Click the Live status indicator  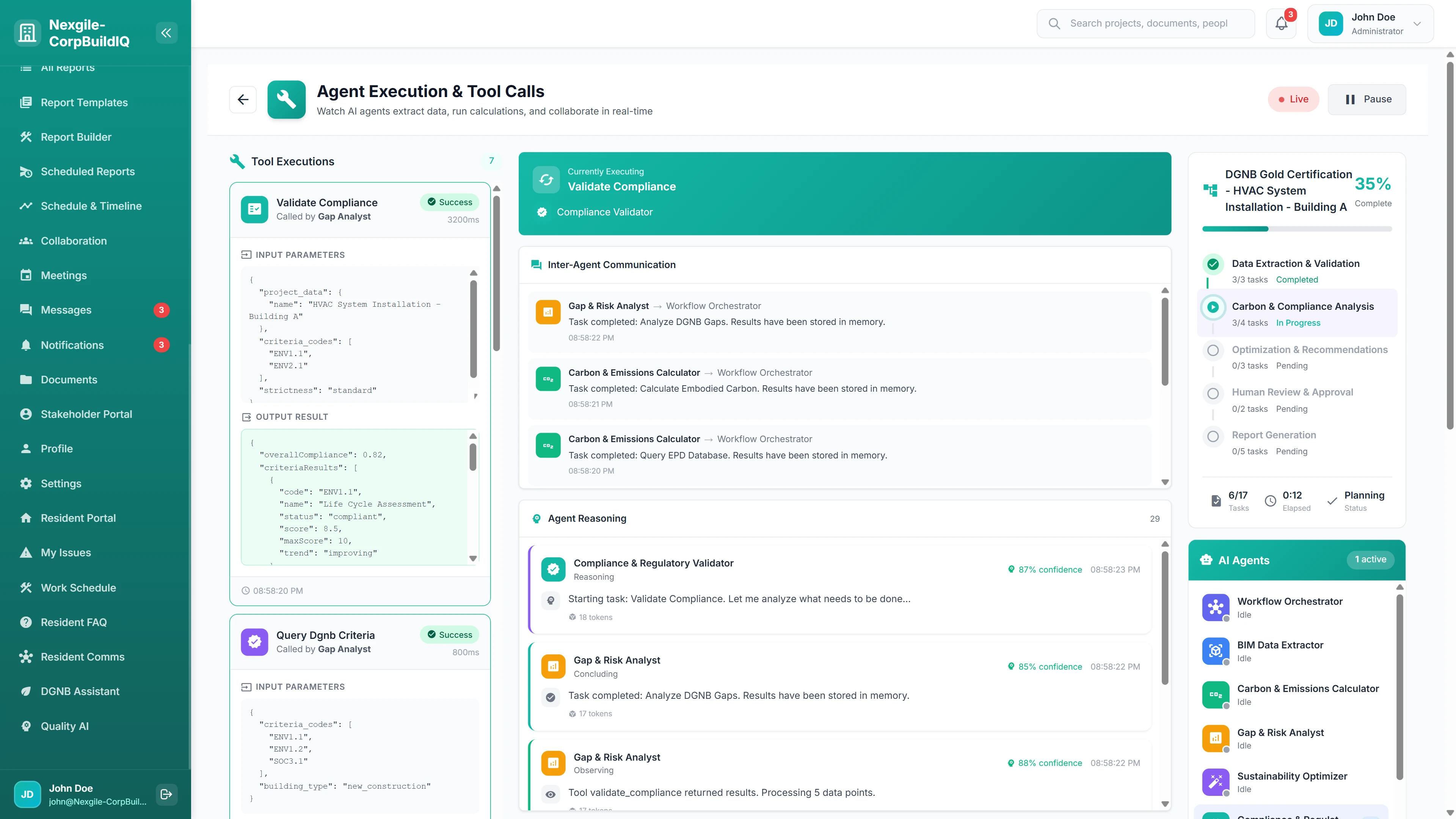tap(1293, 99)
